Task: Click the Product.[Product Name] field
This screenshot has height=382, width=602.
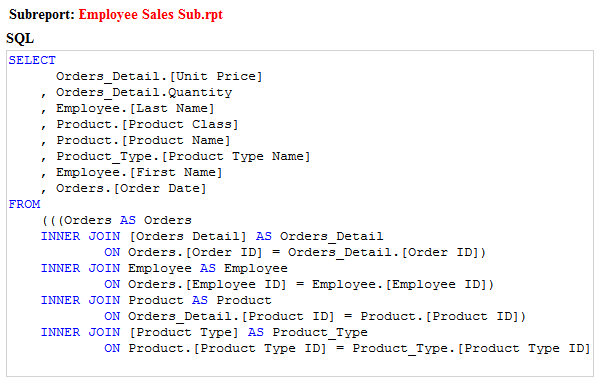Action: (x=143, y=141)
